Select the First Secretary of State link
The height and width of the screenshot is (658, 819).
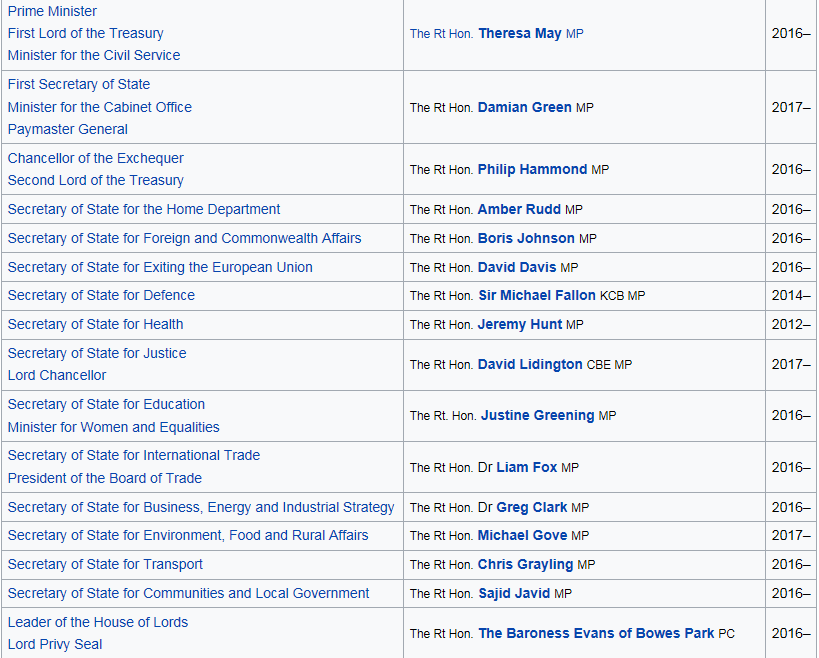(x=78, y=84)
